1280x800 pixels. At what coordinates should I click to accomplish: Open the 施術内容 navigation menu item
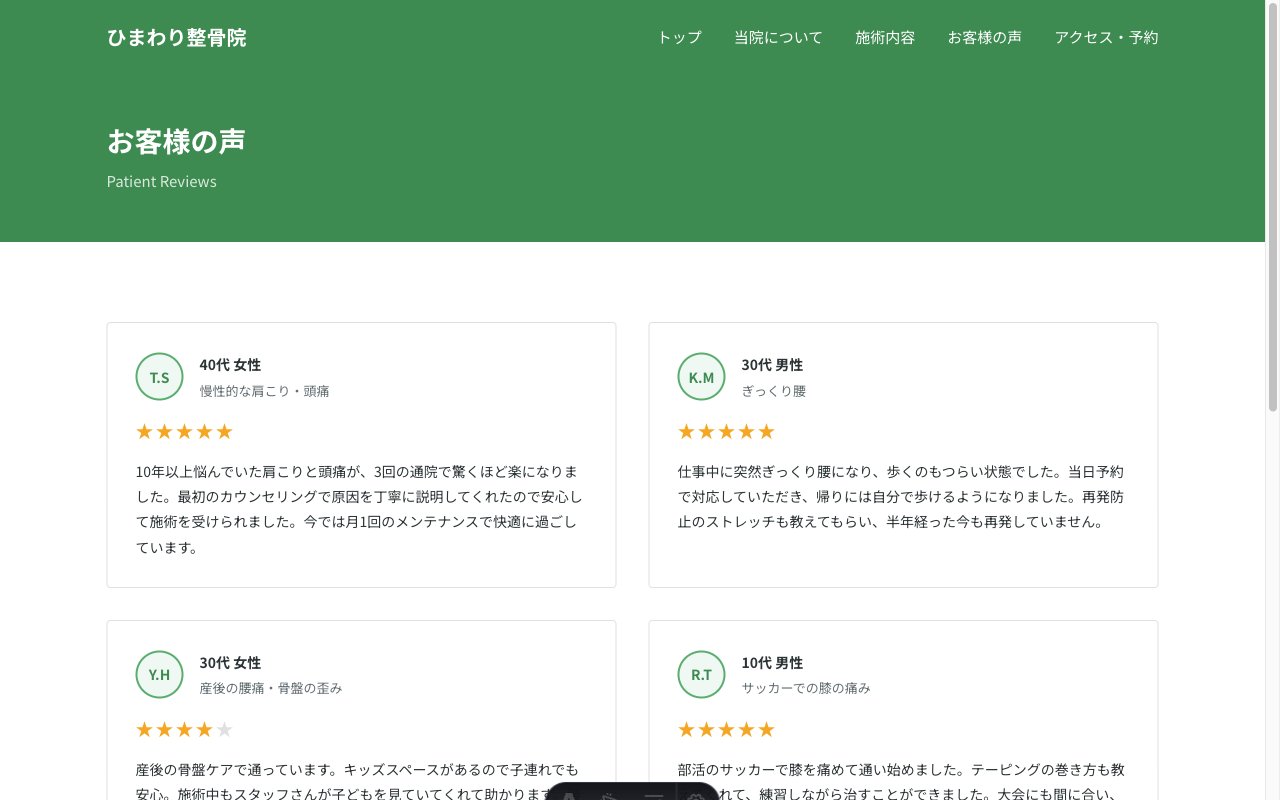pyautogui.click(x=885, y=37)
